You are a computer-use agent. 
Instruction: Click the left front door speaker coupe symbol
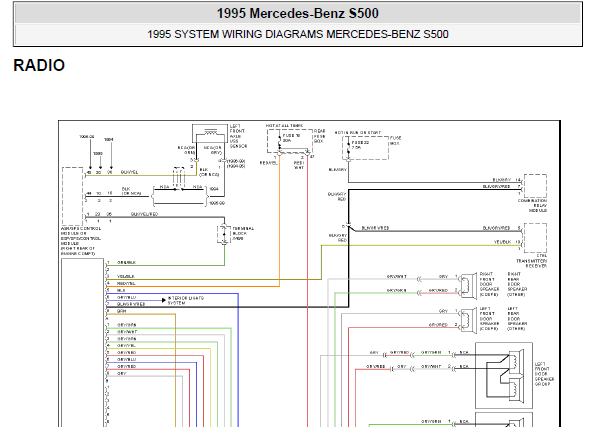pyautogui.click(x=469, y=320)
